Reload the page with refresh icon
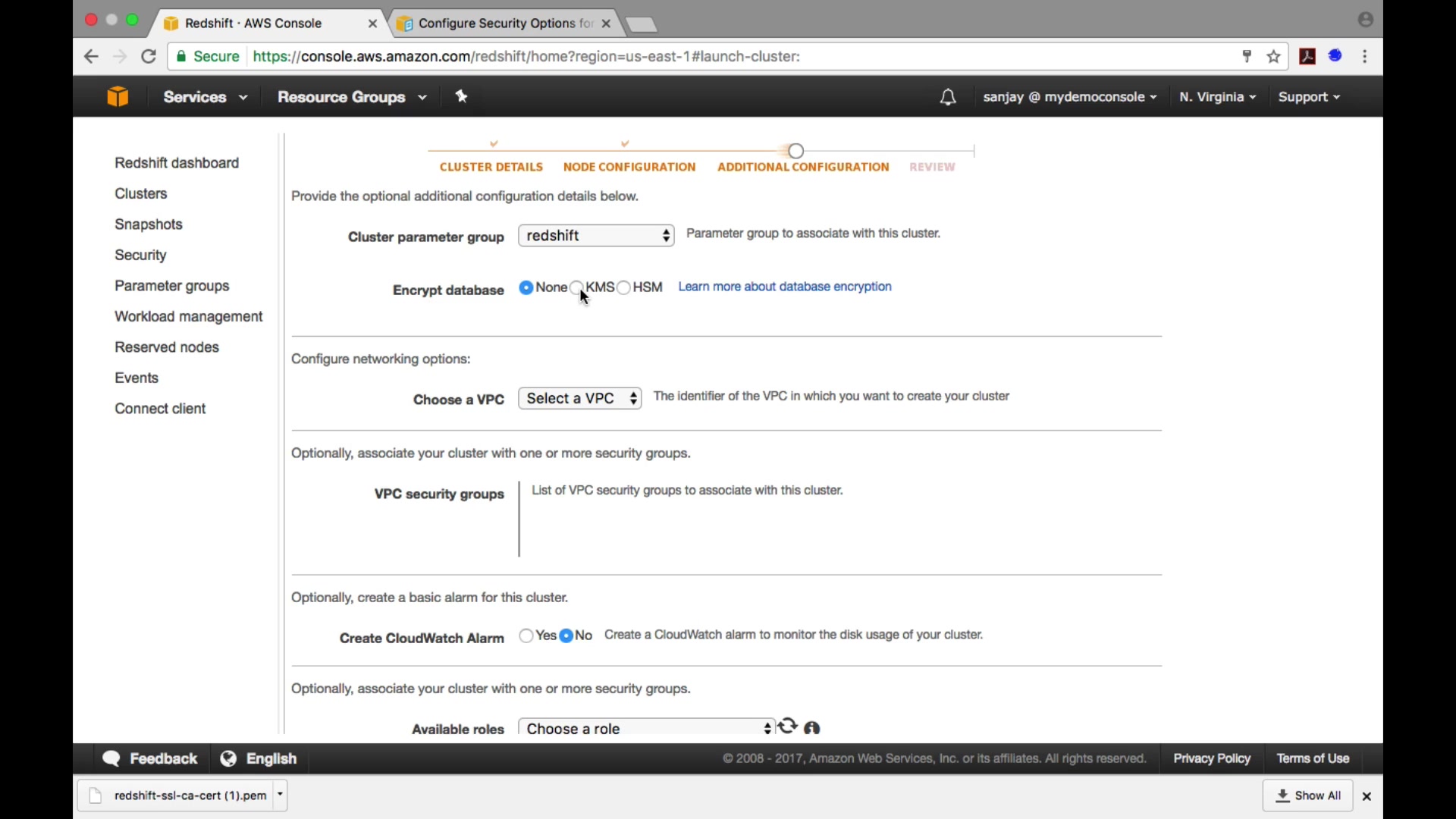 tap(149, 57)
